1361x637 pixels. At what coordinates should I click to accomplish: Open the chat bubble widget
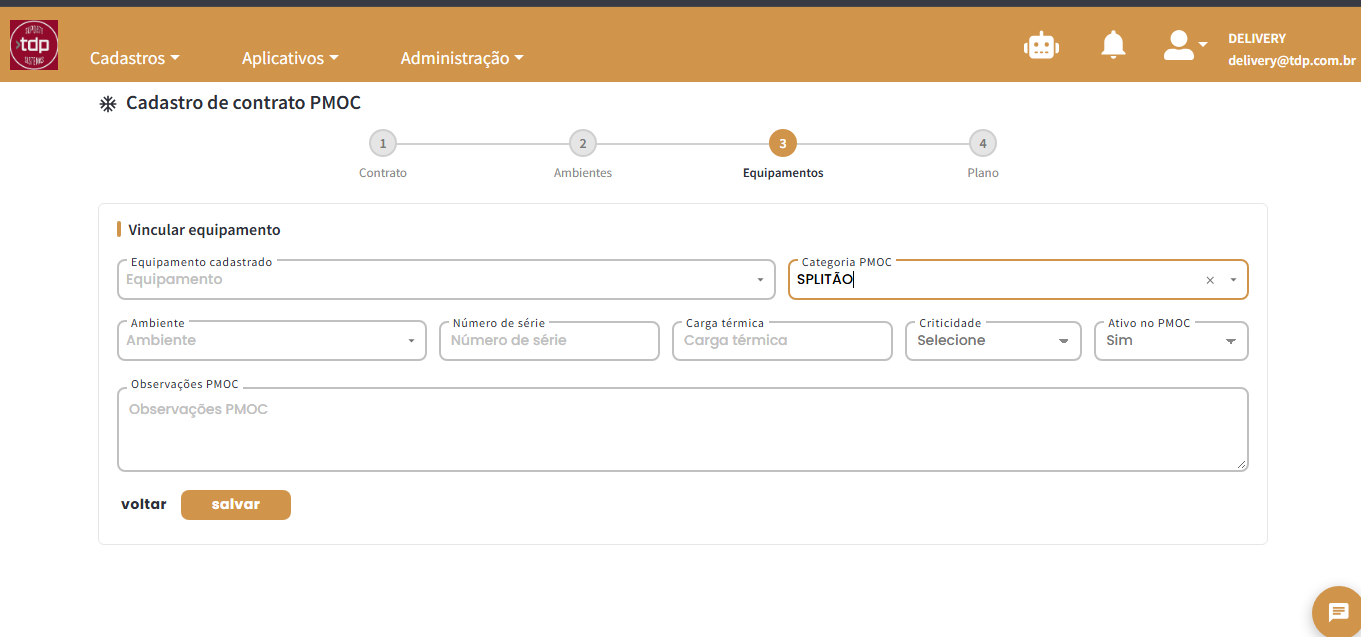coord(1338,612)
